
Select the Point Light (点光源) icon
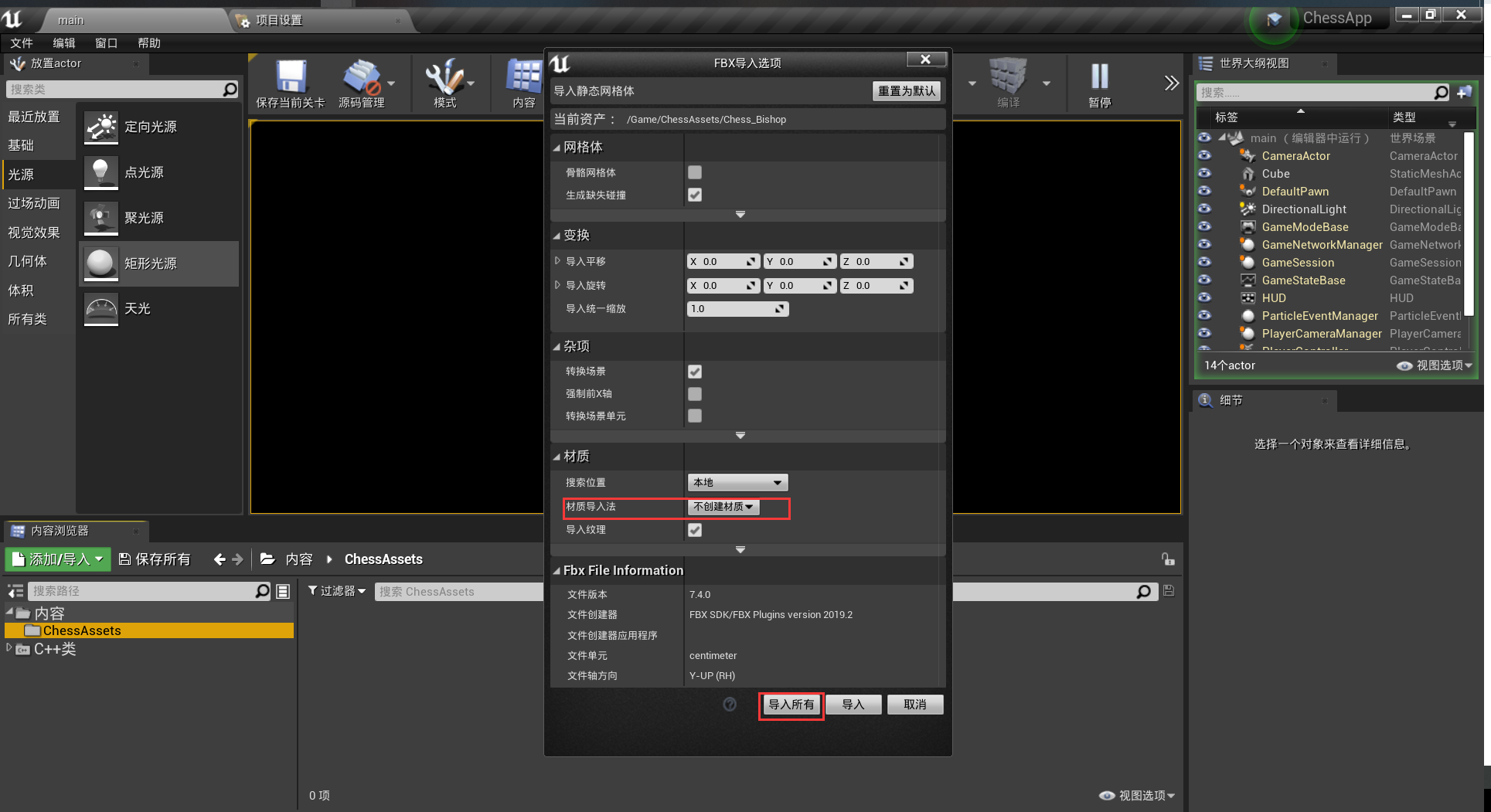101,173
